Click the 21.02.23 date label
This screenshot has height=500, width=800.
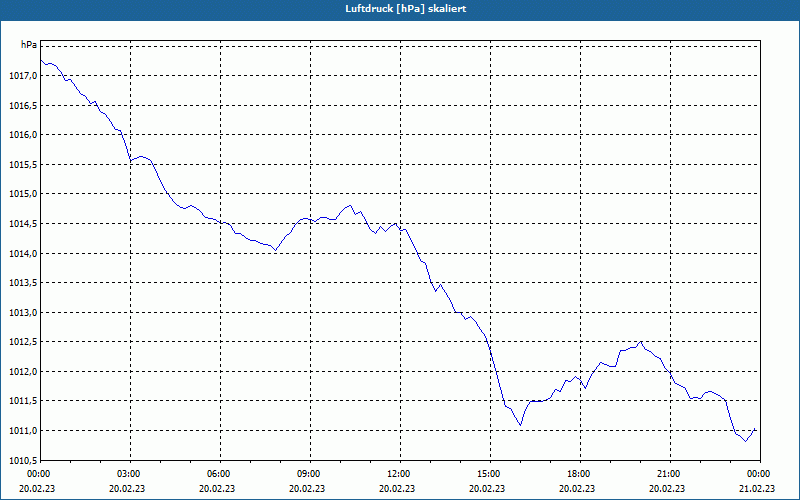[757, 488]
